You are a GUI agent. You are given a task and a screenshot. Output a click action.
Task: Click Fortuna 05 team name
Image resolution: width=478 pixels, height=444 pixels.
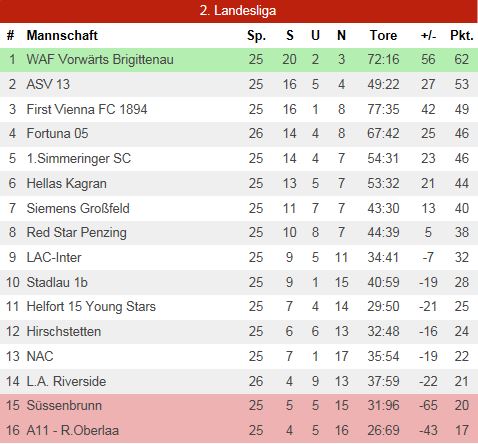[x=57, y=134]
